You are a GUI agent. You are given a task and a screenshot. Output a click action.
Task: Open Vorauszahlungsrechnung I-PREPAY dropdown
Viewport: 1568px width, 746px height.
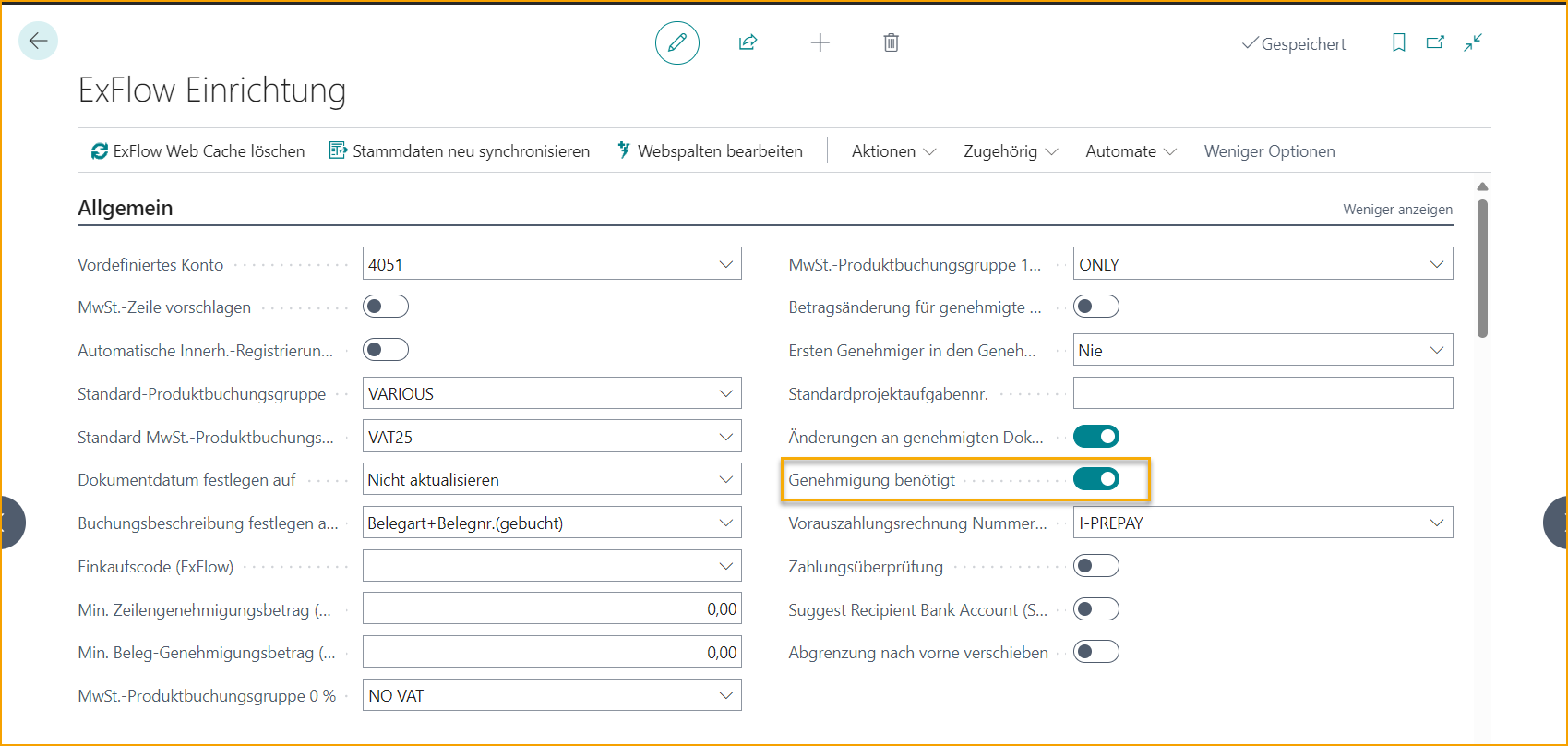[x=1437, y=523]
